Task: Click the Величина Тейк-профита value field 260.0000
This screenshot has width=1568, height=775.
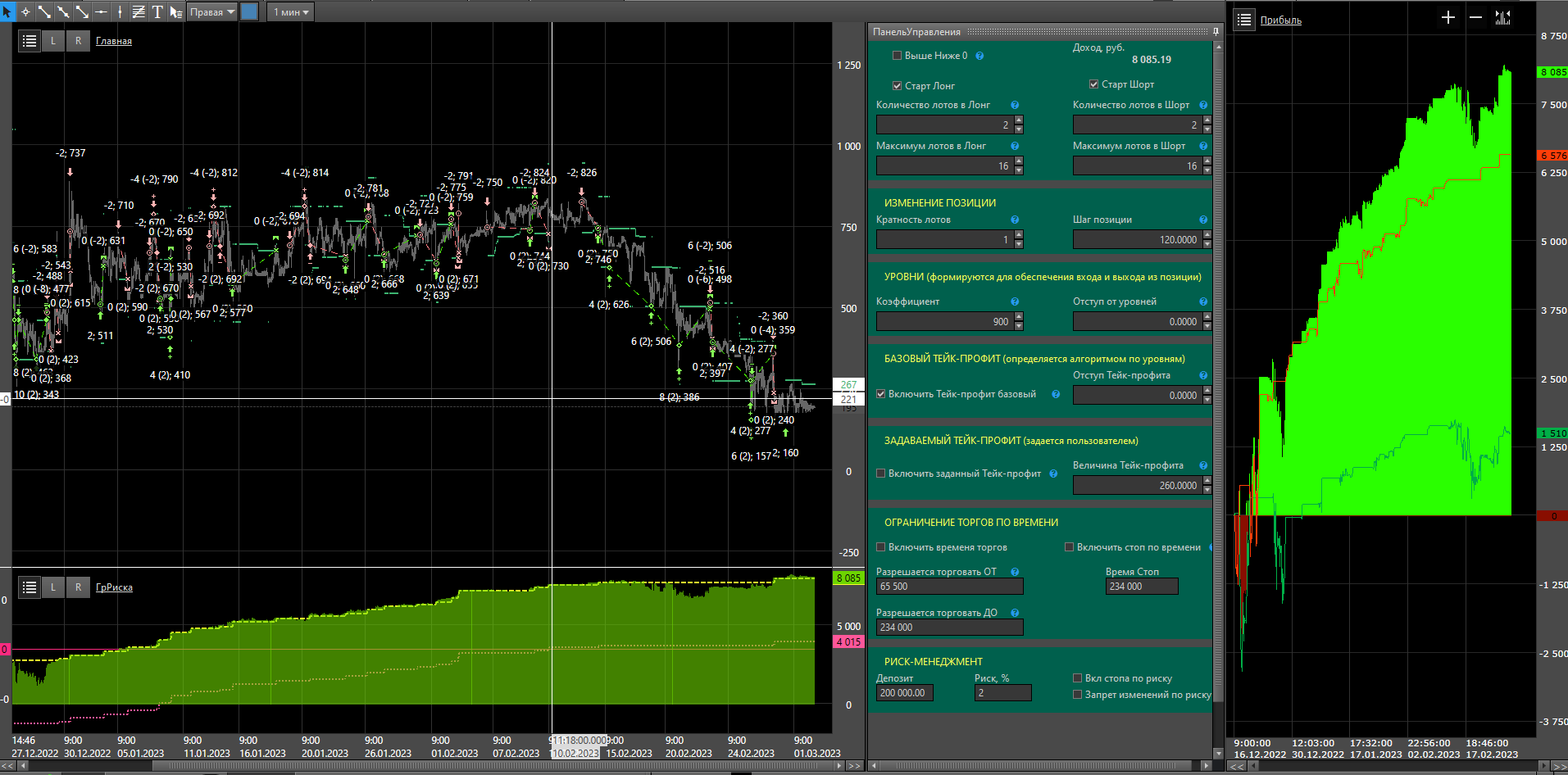Action: click(1137, 485)
